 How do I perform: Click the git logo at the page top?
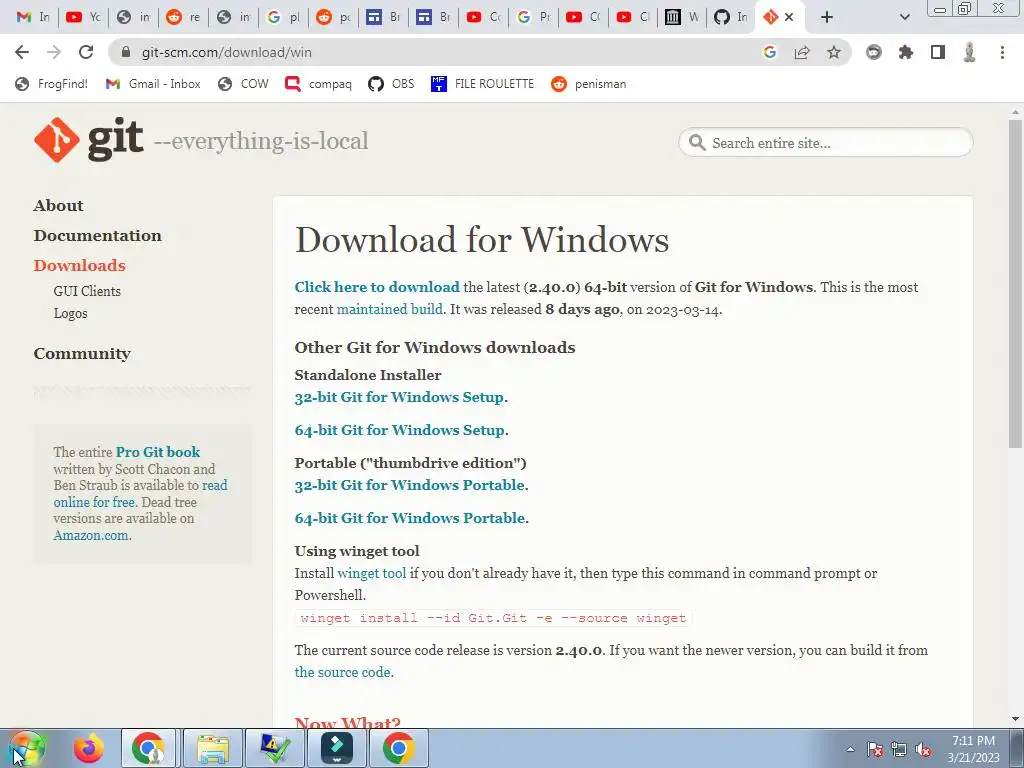(89, 140)
